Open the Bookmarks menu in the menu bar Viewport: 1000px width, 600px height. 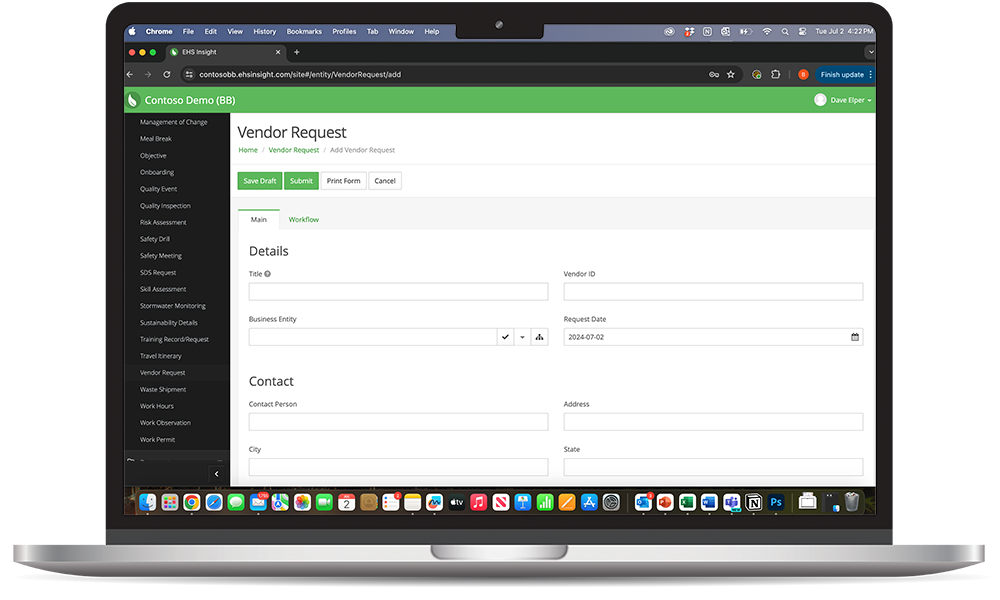click(x=304, y=31)
